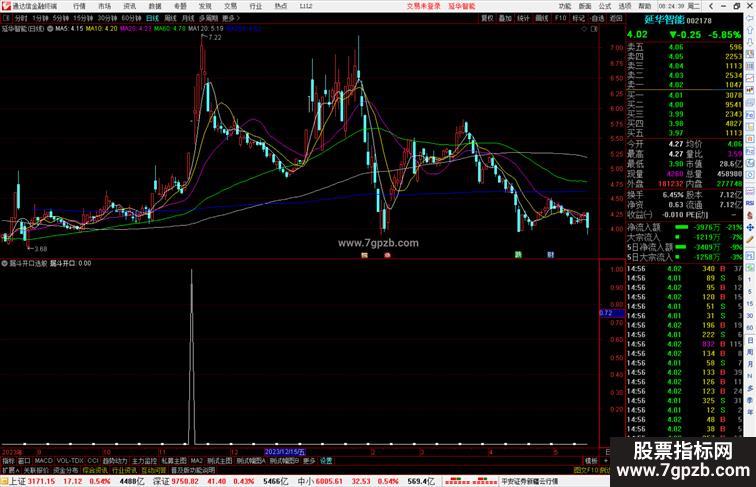Click the 月 period icon in right sidebar

(750, 364)
